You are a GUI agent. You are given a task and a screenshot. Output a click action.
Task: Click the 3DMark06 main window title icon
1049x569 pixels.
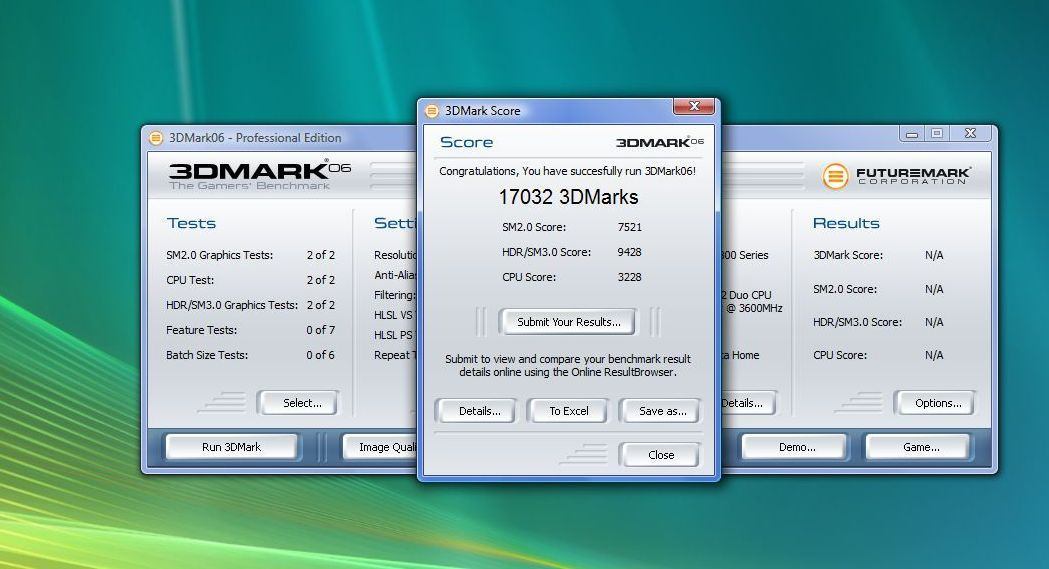tap(156, 138)
